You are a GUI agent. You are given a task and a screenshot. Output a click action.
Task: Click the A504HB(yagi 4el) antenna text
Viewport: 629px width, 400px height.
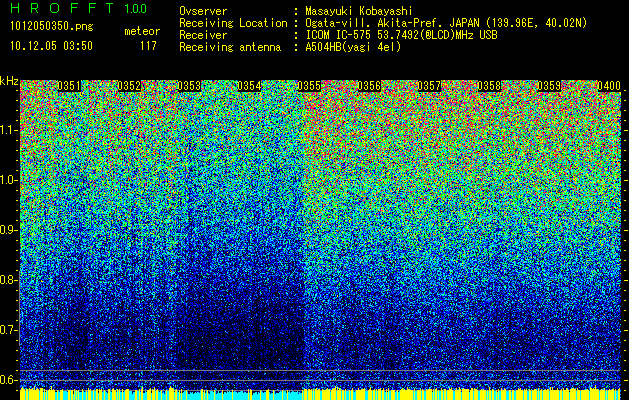[x=353, y=47]
